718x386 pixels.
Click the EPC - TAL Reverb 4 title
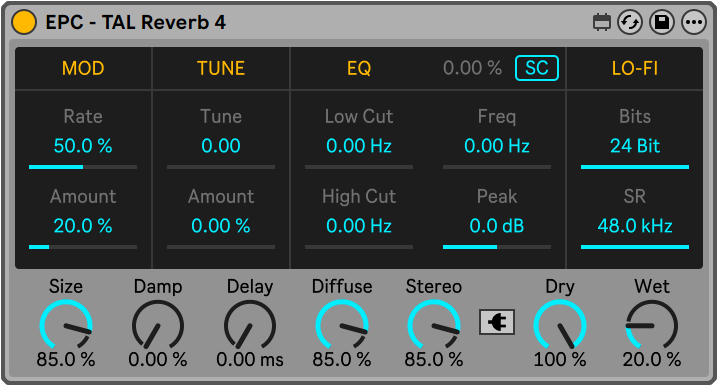coord(136,22)
